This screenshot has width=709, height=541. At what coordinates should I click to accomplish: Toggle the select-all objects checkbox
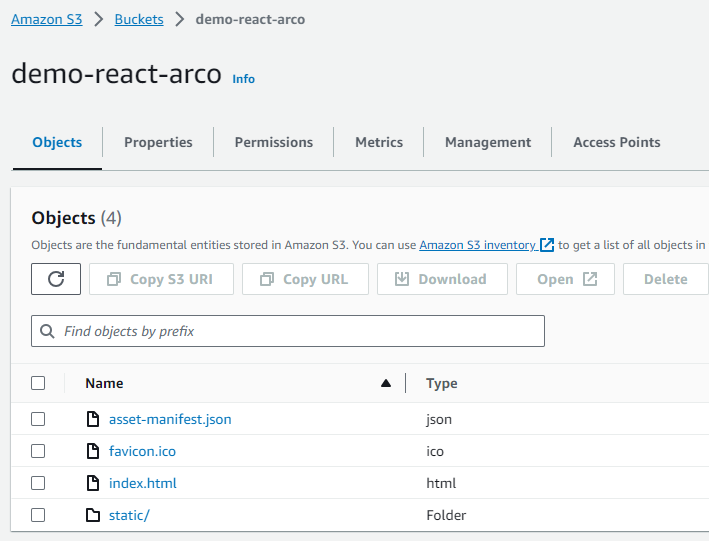pyautogui.click(x=38, y=383)
